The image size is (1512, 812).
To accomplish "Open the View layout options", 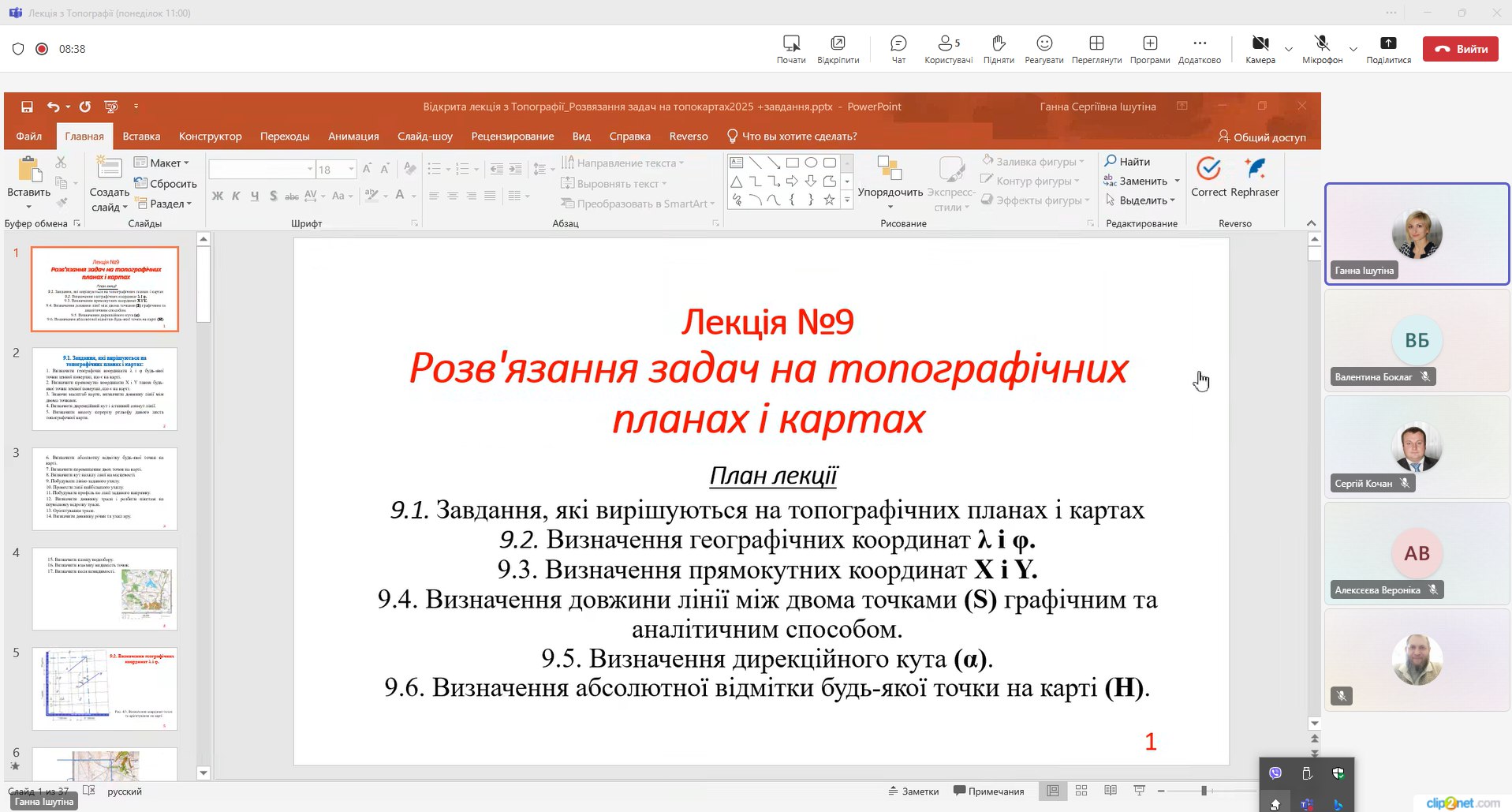I will coord(1096,48).
